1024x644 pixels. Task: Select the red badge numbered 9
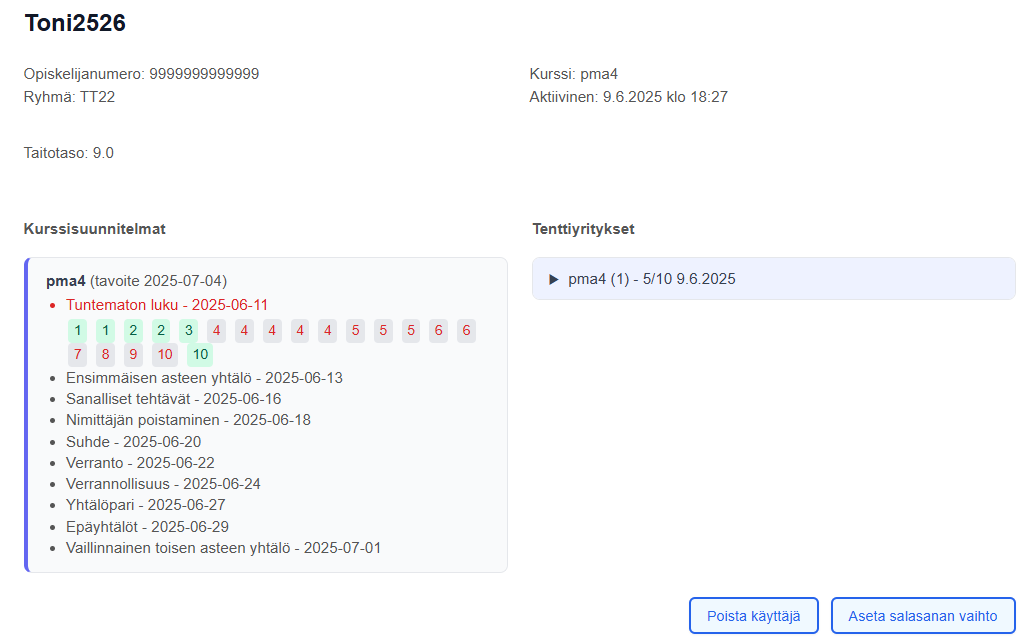pos(133,355)
